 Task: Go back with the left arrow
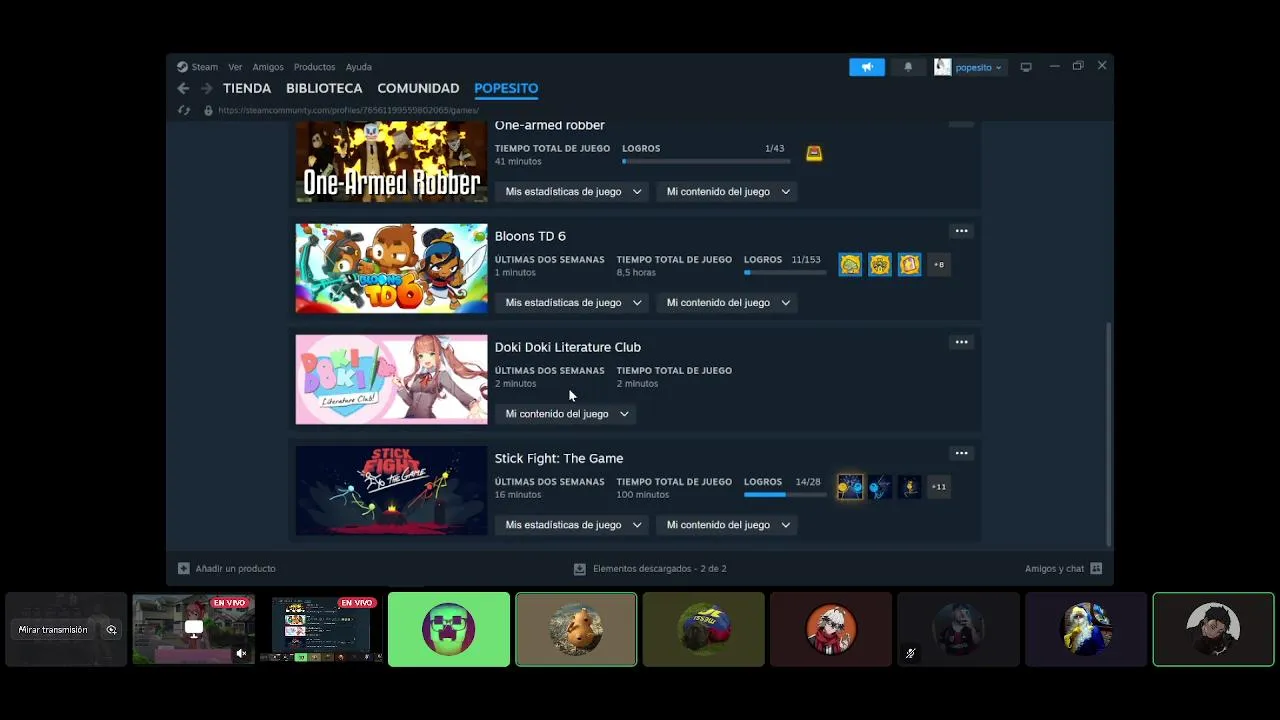183,88
